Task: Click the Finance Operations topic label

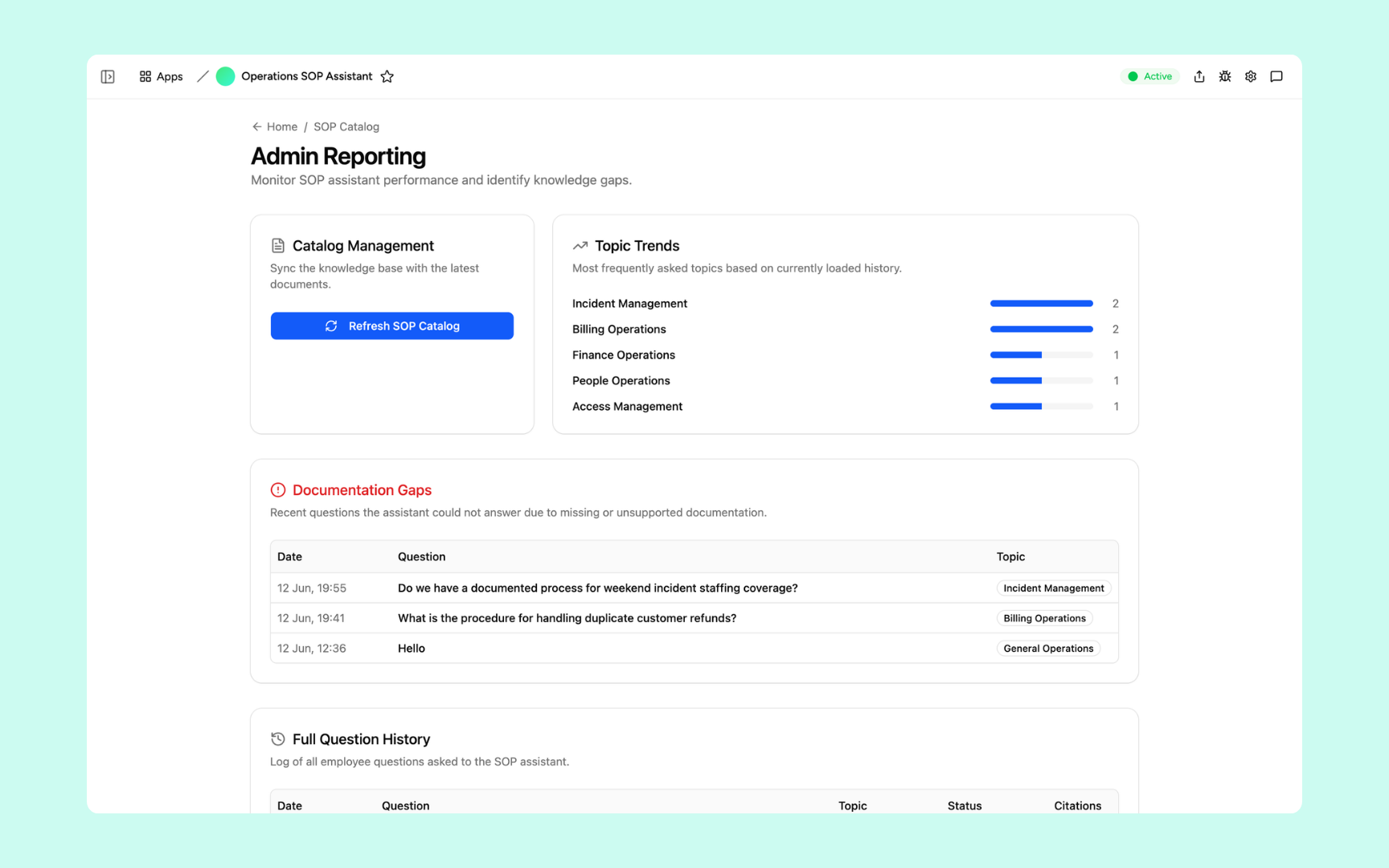Action: tap(624, 355)
